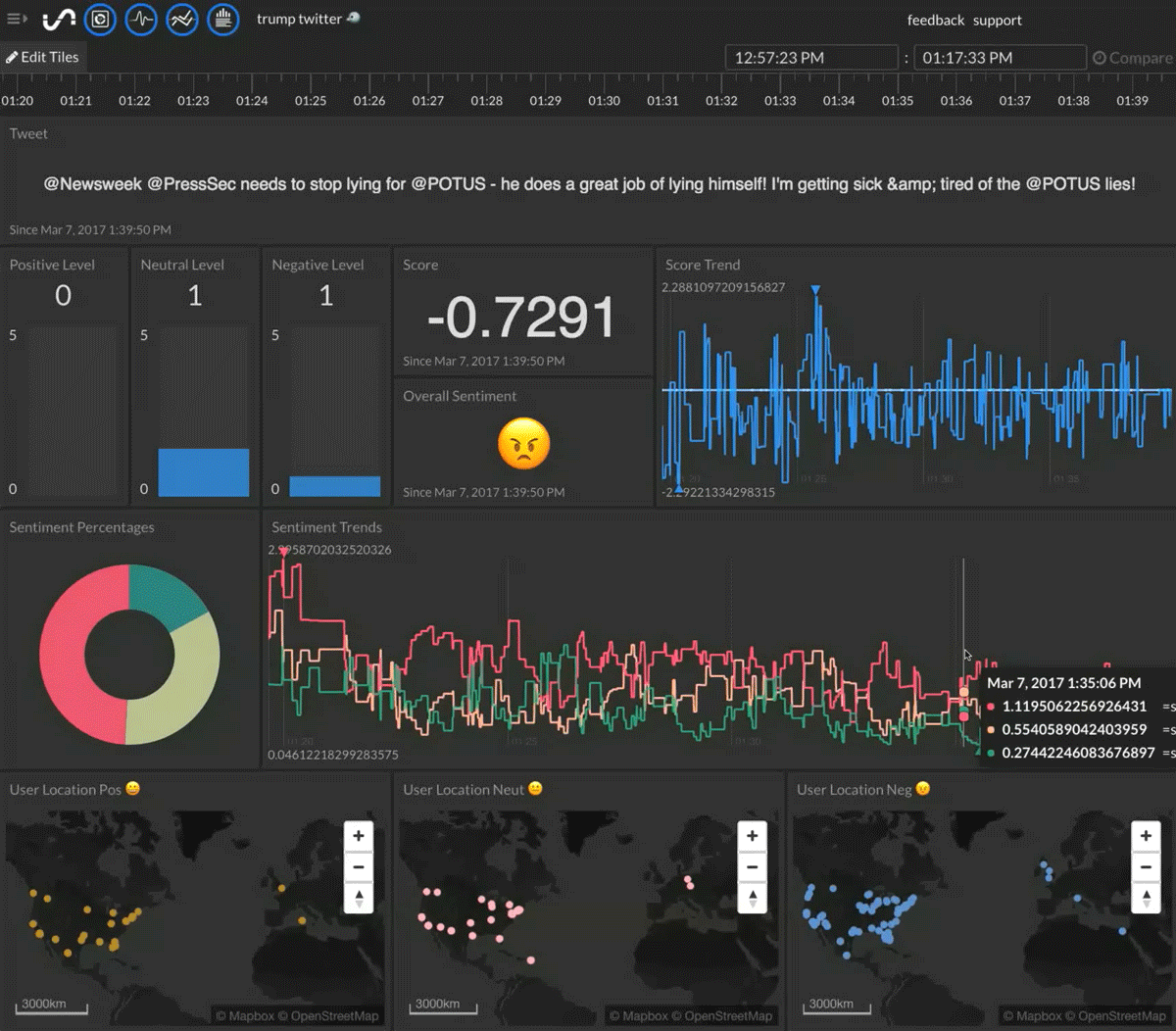Click the 01:39 mark on timeline ruler
Image resolution: width=1176 pixels, height=1031 pixels.
coord(1132,100)
